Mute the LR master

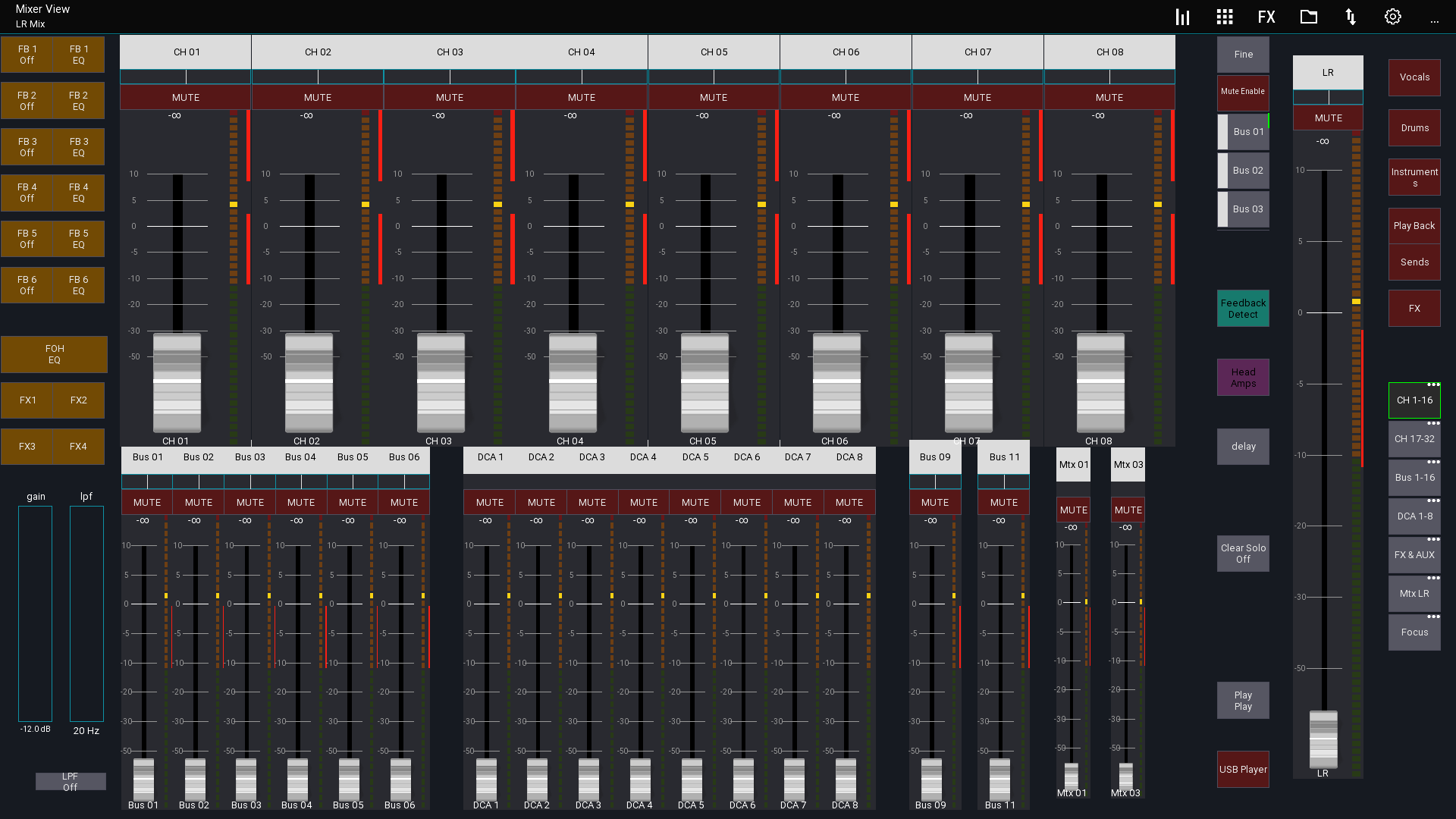1328,118
